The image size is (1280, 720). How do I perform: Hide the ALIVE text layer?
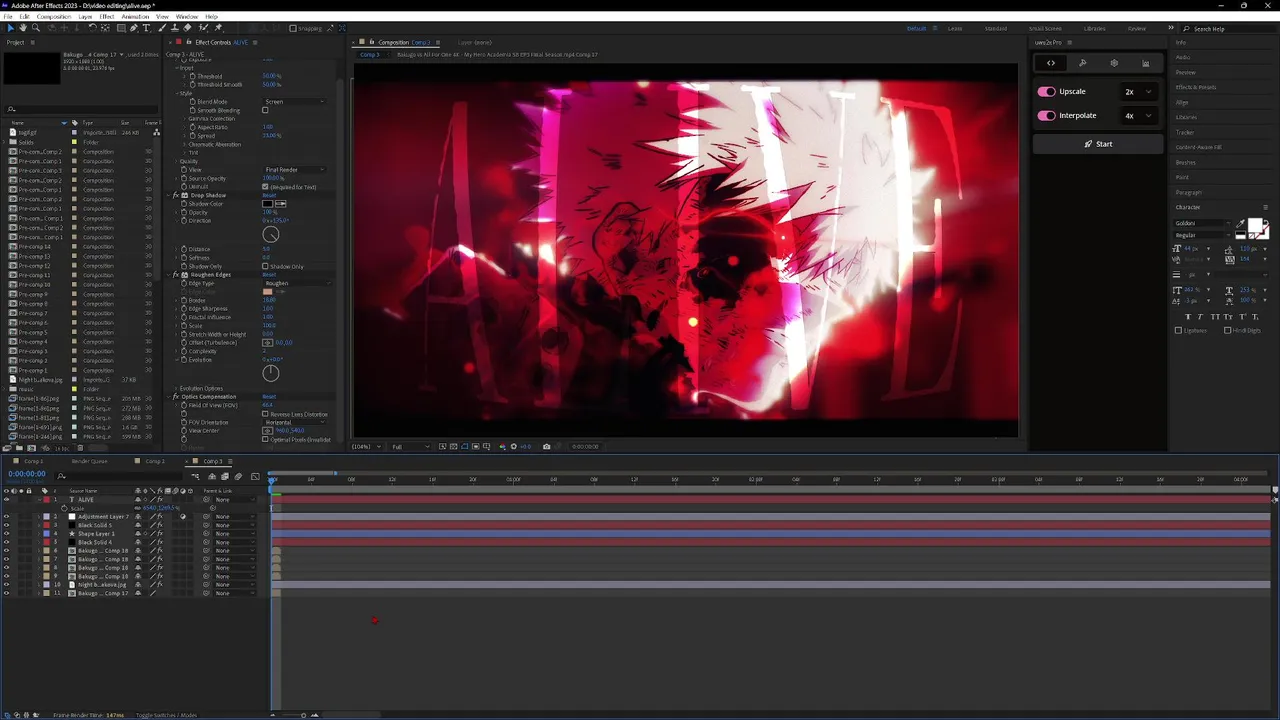pyautogui.click(x=6, y=499)
